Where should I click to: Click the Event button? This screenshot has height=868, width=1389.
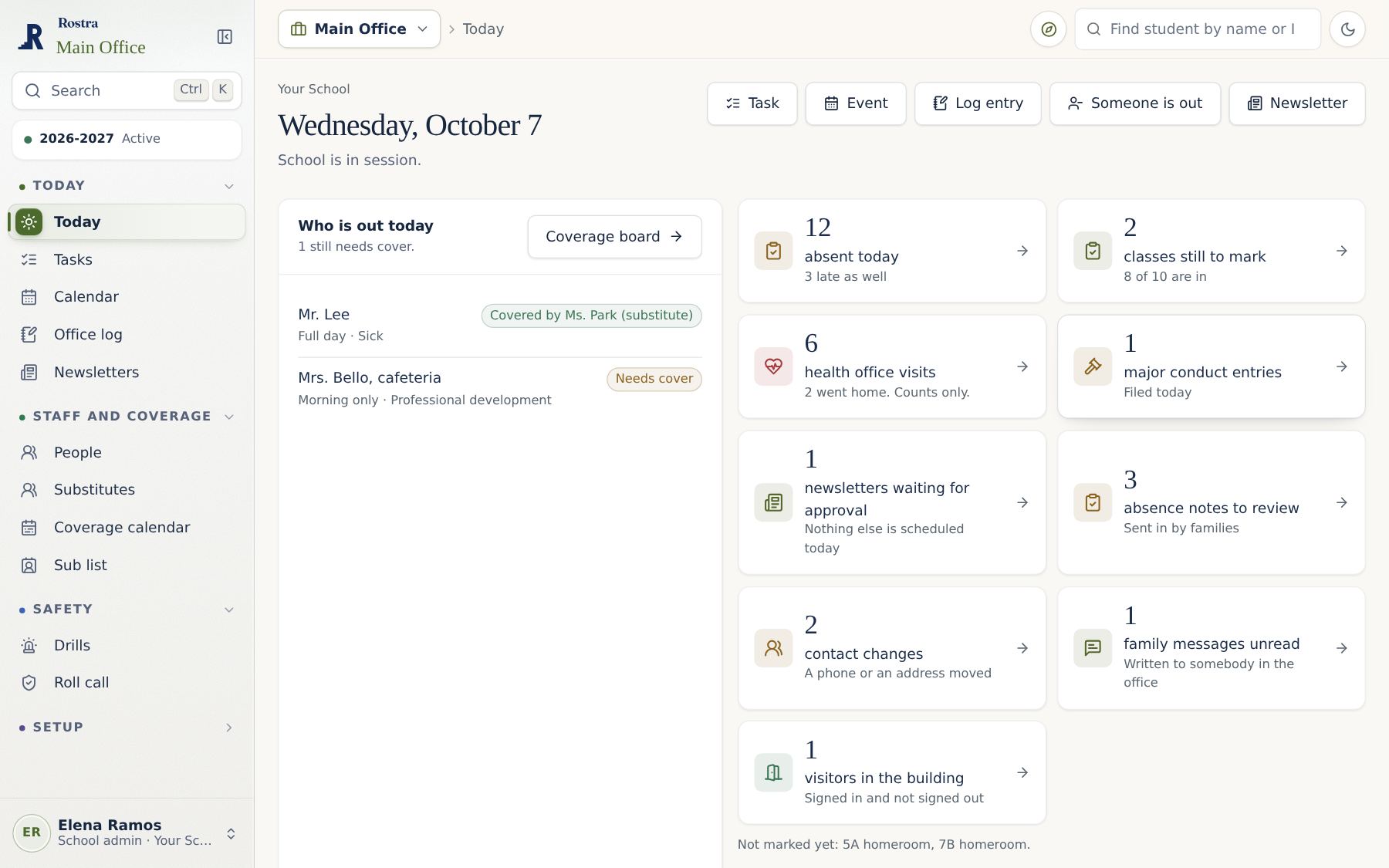pos(856,103)
